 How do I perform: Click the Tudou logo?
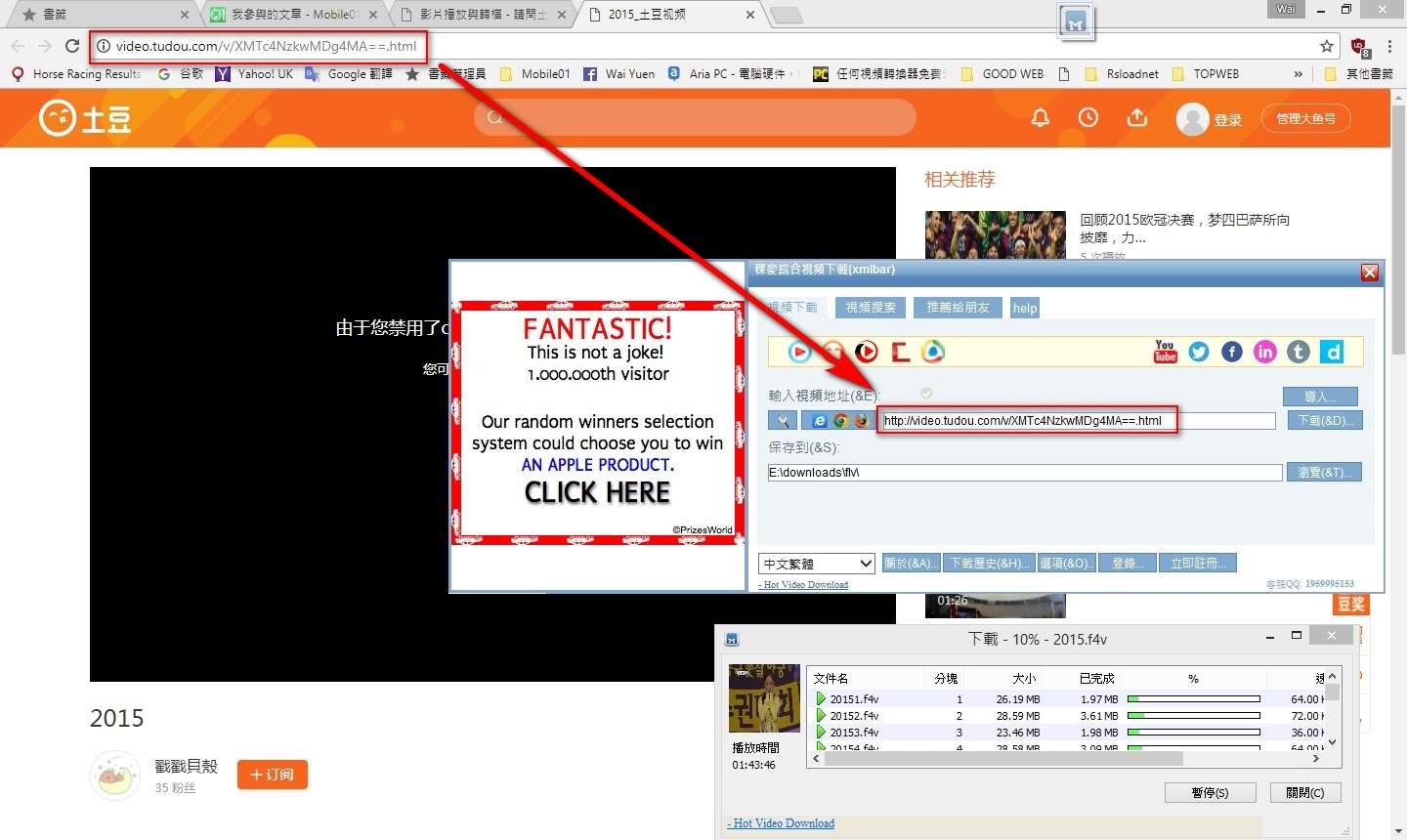coord(85,118)
